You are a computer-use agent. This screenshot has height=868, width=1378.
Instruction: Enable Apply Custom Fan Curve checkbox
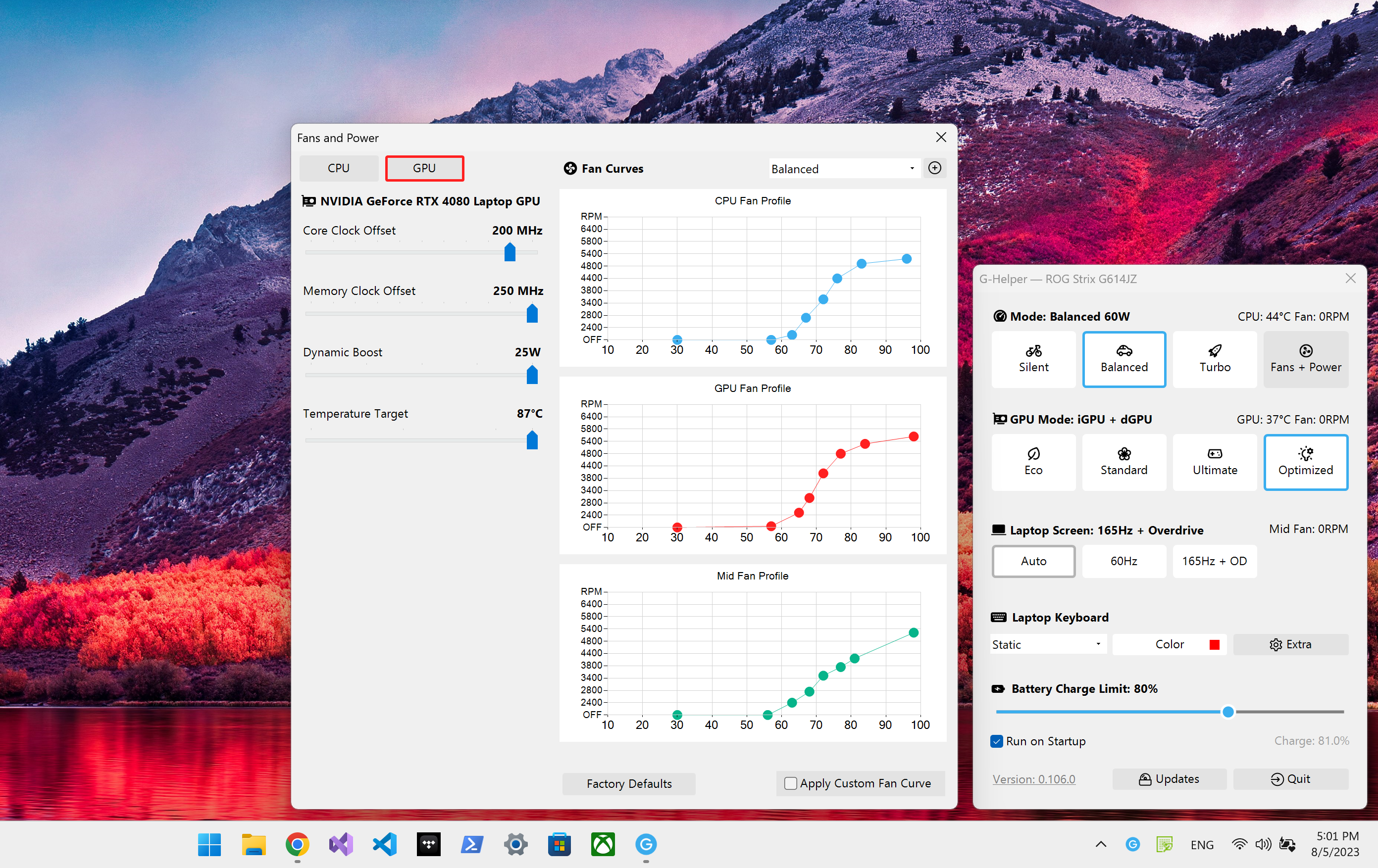click(x=790, y=783)
